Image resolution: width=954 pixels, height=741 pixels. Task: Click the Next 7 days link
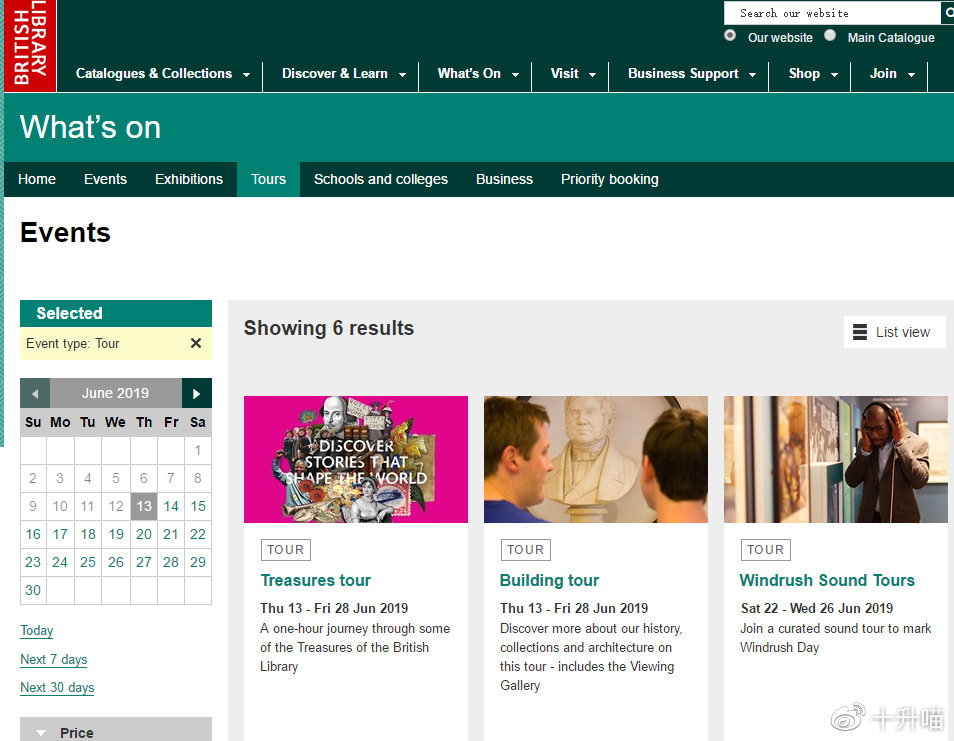point(54,659)
